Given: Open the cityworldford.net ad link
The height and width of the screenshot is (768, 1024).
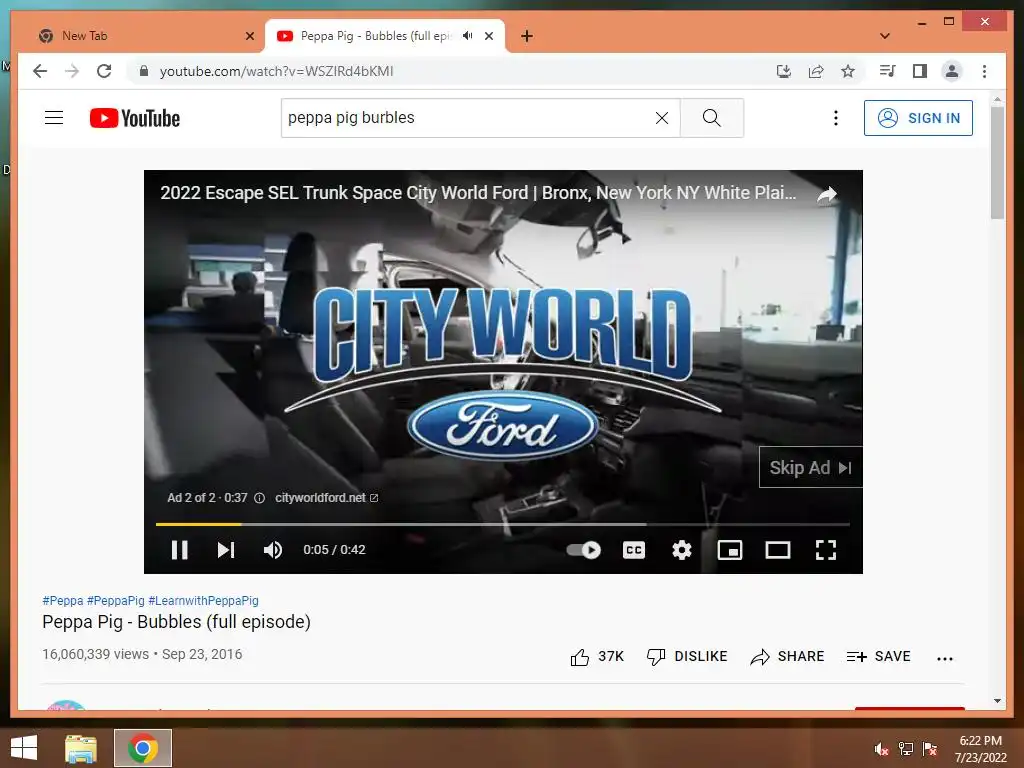Looking at the screenshot, I should point(327,498).
